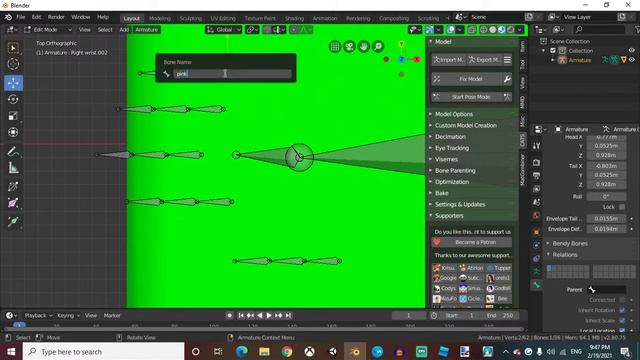Activate the Rotate tool
The height and width of the screenshot is (360, 640).
(x=13, y=99)
